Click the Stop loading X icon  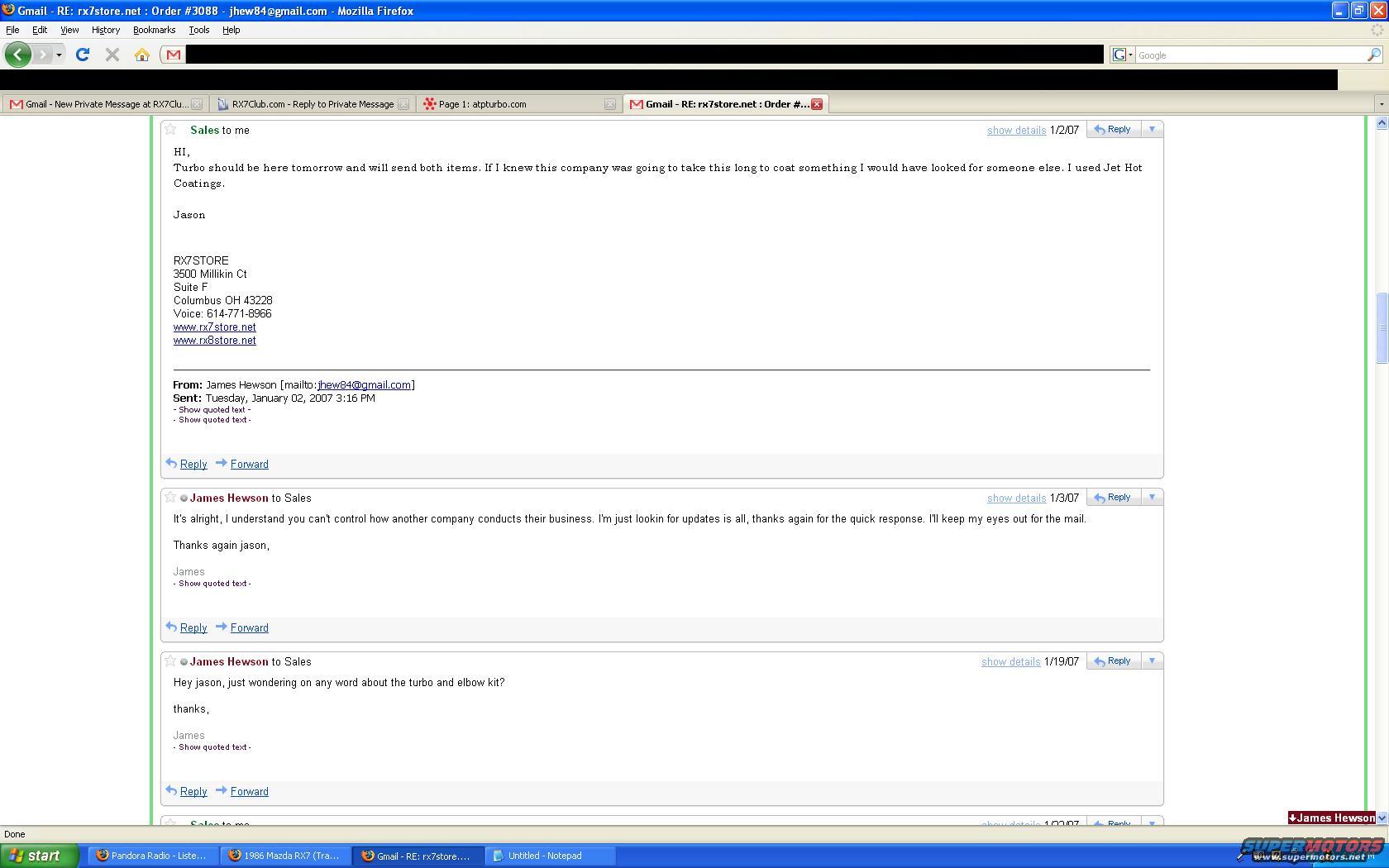(112, 55)
